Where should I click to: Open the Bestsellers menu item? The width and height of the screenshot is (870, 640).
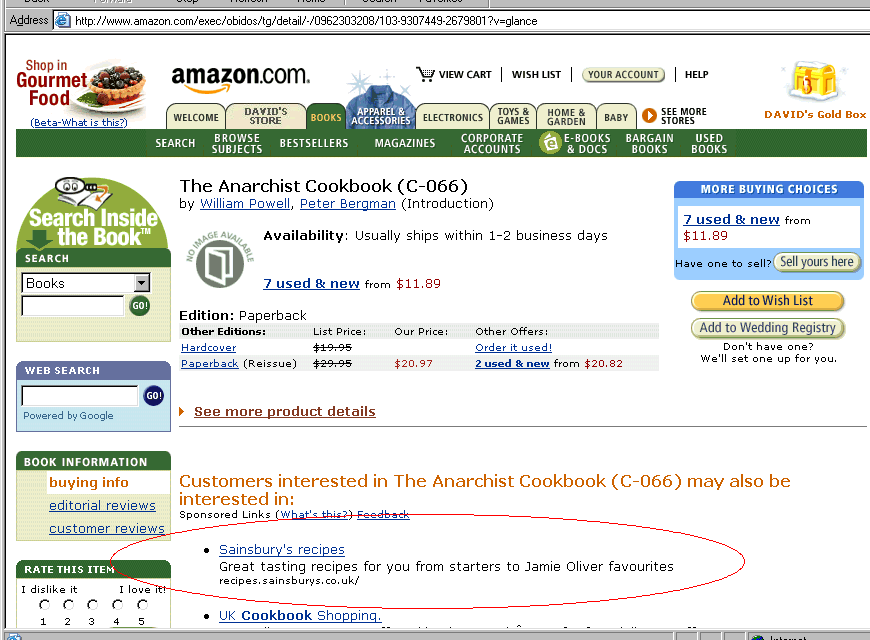[314, 143]
